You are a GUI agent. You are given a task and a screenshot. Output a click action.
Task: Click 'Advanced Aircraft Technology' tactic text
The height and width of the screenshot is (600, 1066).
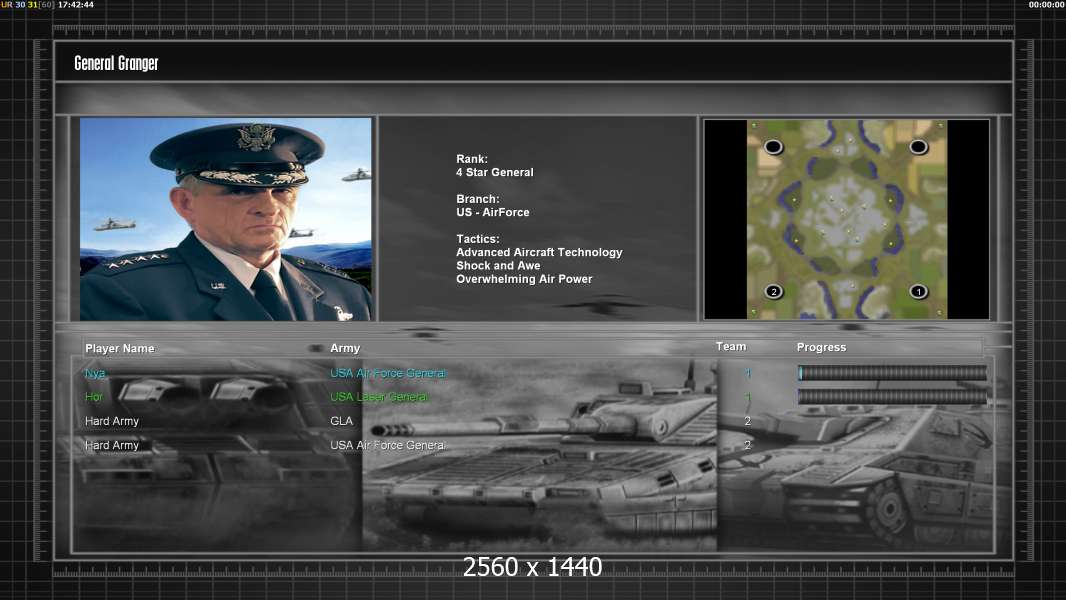[539, 252]
